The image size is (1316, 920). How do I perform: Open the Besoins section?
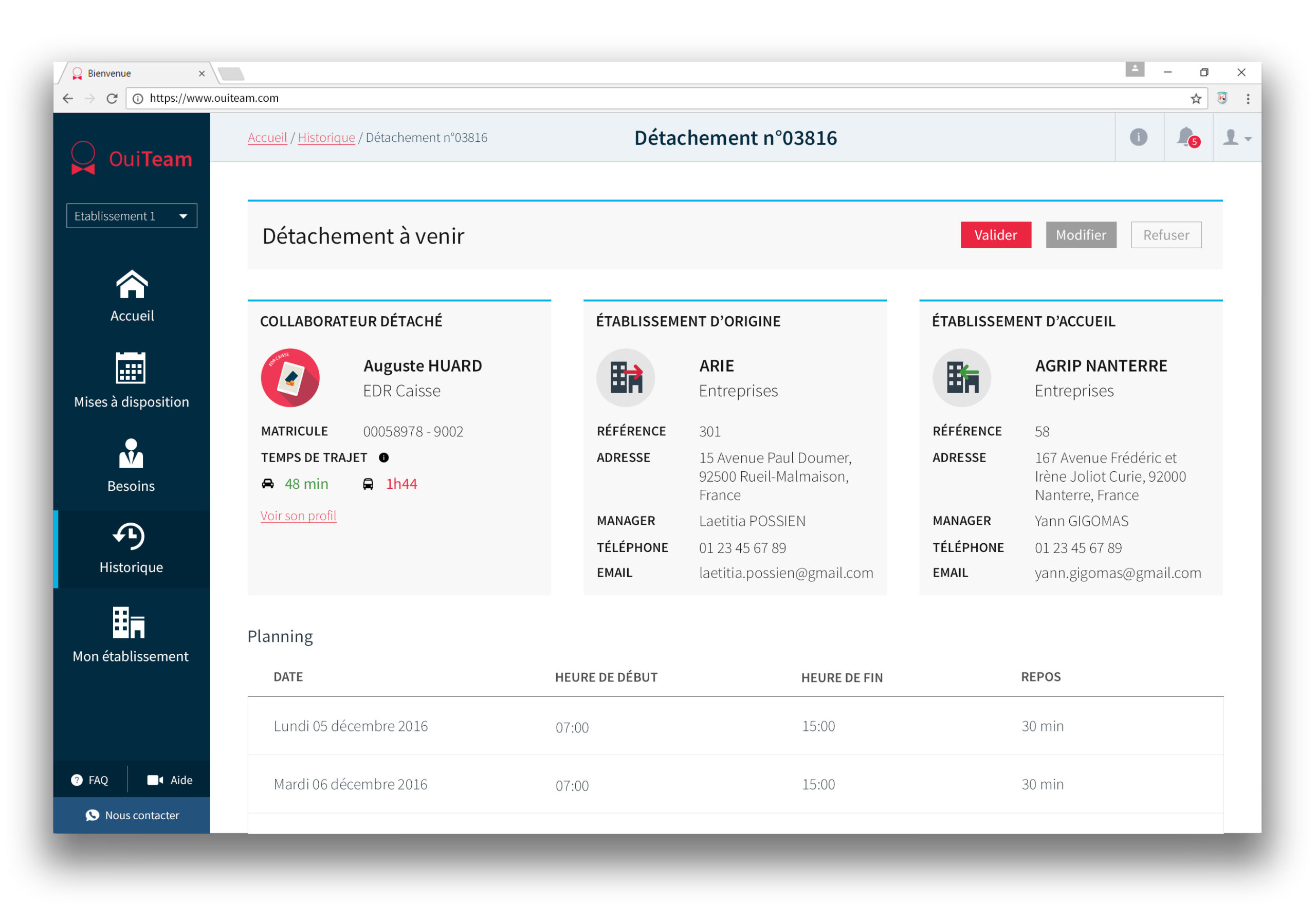click(131, 465)
